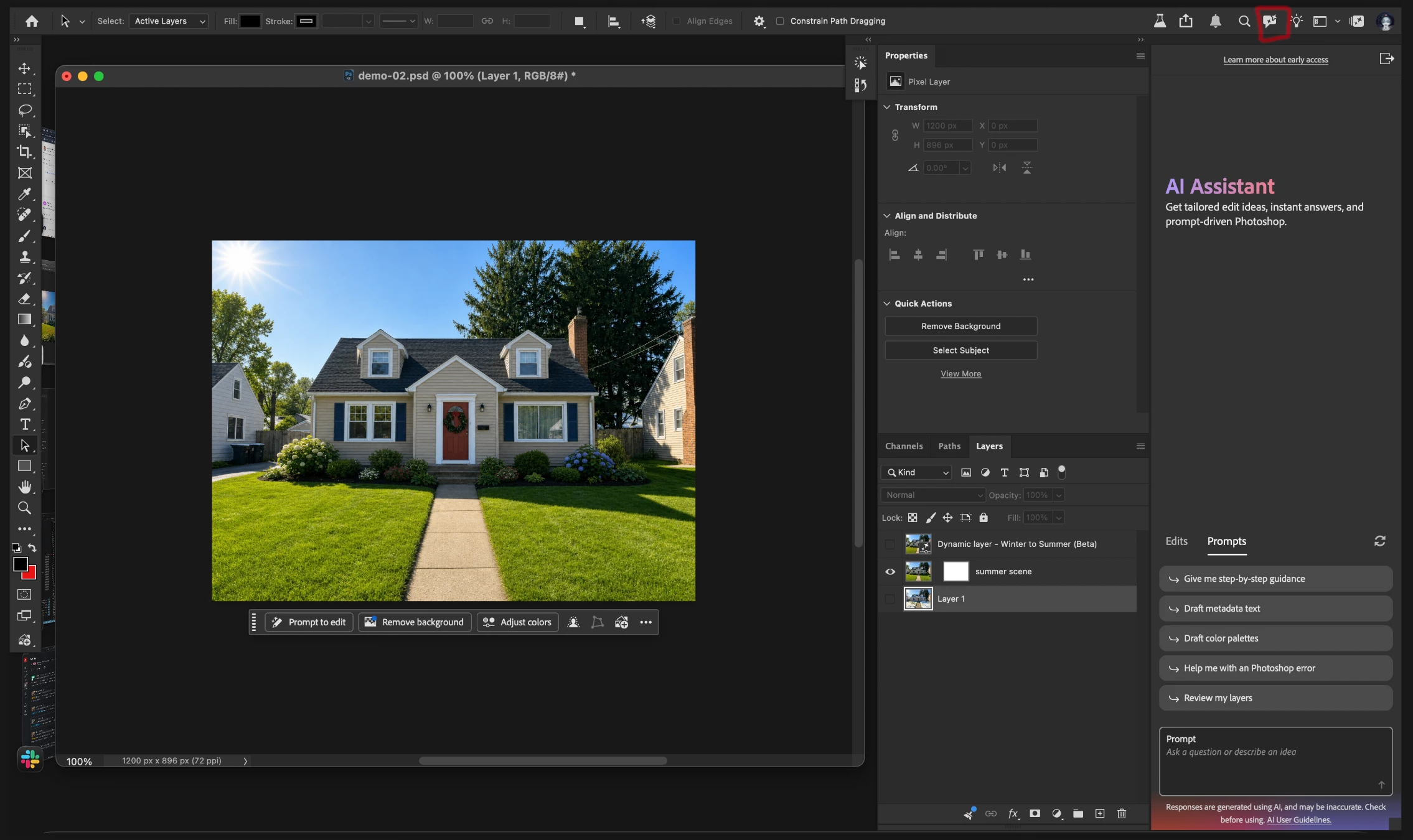1413x840 pixels.
Task: Toggle Constrain Path Dragging checkbox
Action: [x=780, y=21]
